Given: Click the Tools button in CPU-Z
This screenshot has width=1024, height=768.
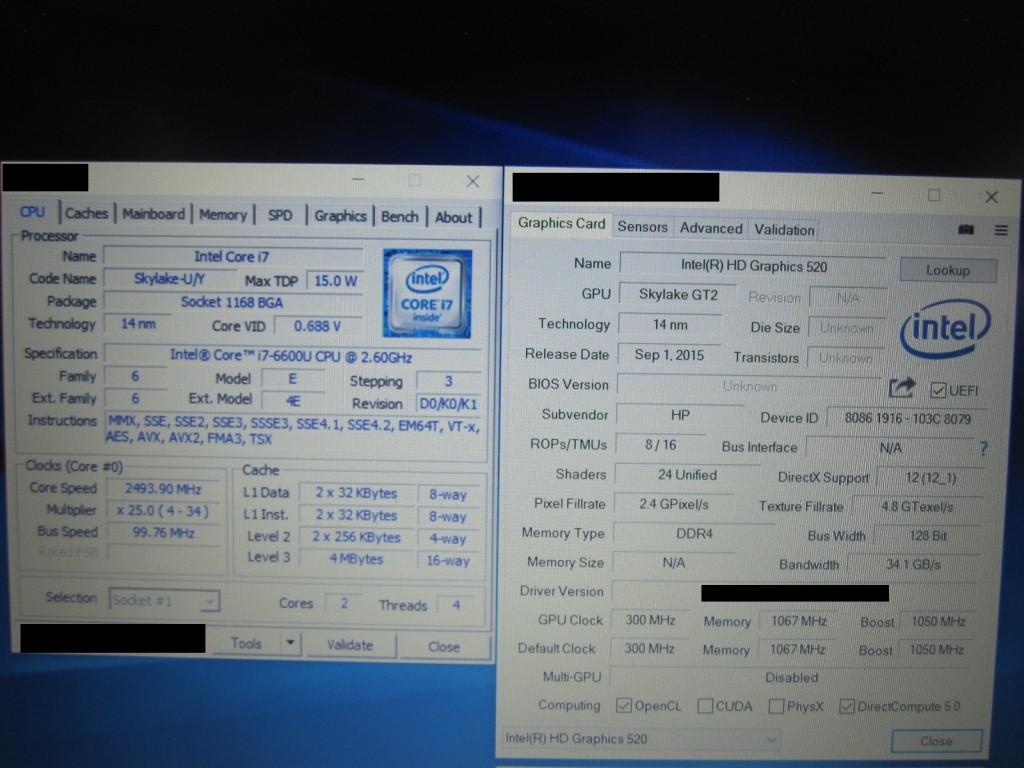Looking at the screenshot, I should pos(246,643).
